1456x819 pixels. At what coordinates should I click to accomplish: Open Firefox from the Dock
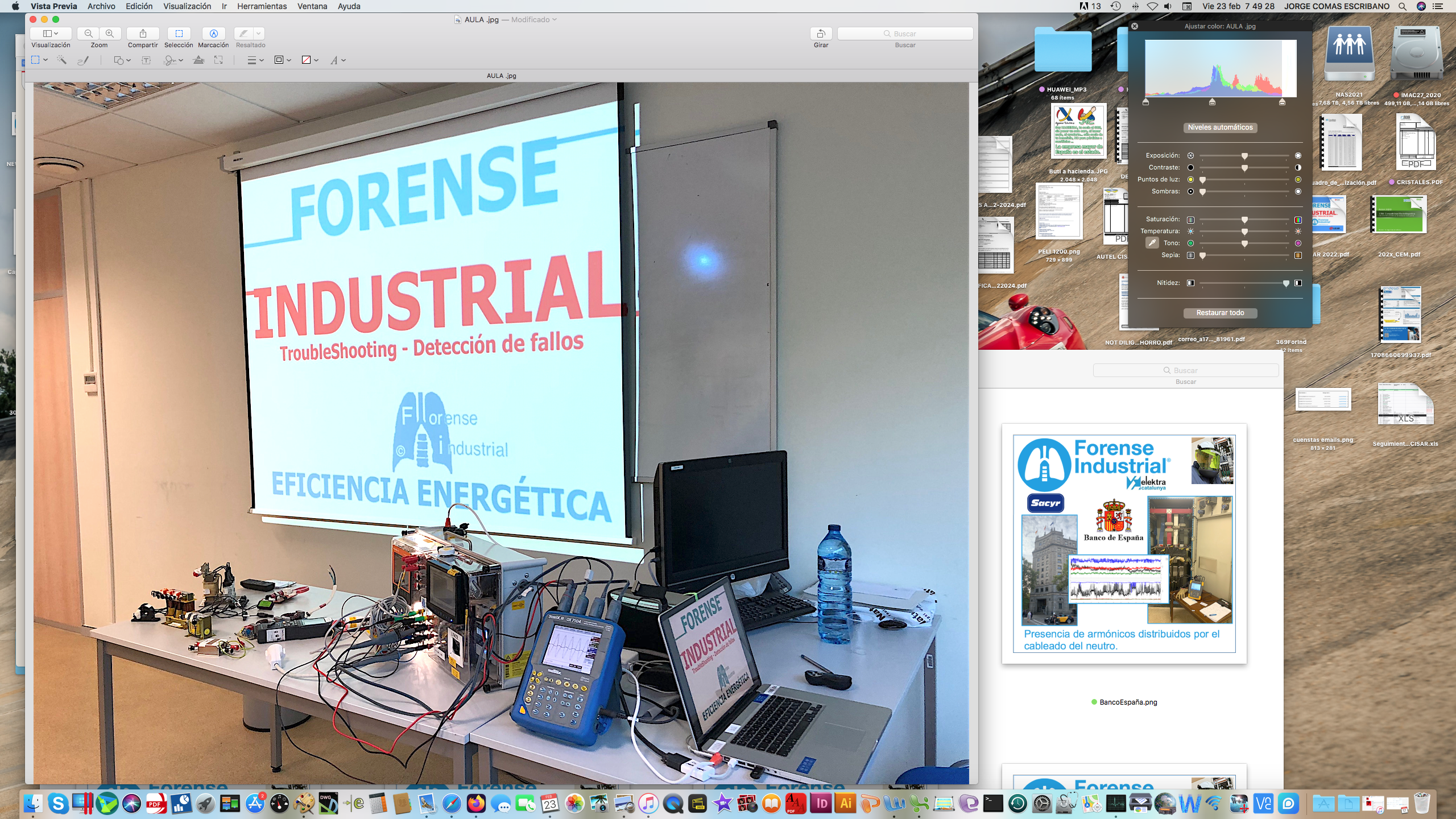pos(476,804)
